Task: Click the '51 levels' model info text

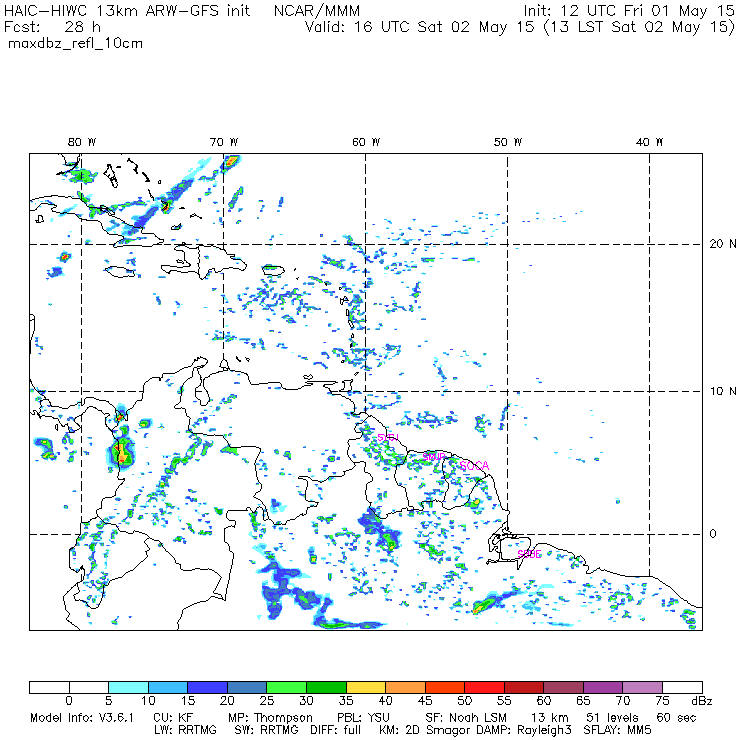Action: [x=612, y=718]
